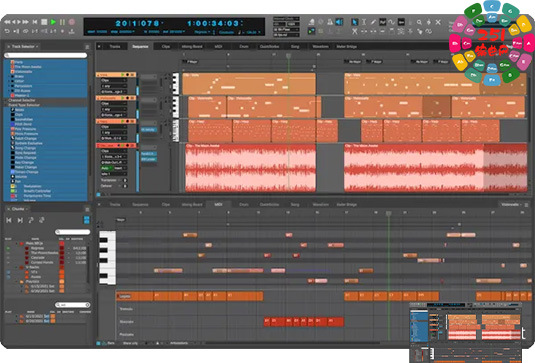The width and height of the screenshot is (535, 363).
Task: Select the Zoom magnifier tool
Action: 419,22
